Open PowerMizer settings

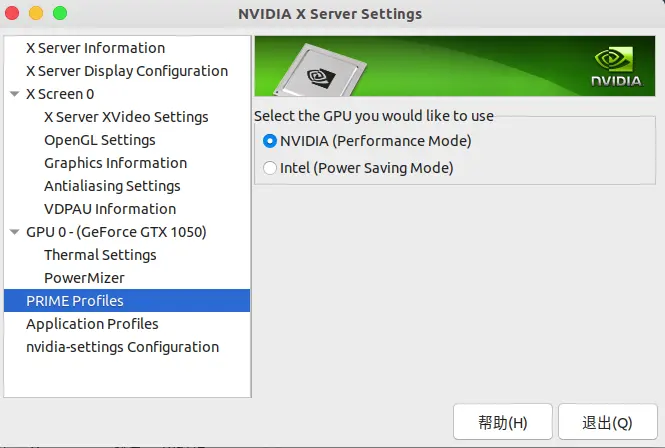[x=84, y=278]
